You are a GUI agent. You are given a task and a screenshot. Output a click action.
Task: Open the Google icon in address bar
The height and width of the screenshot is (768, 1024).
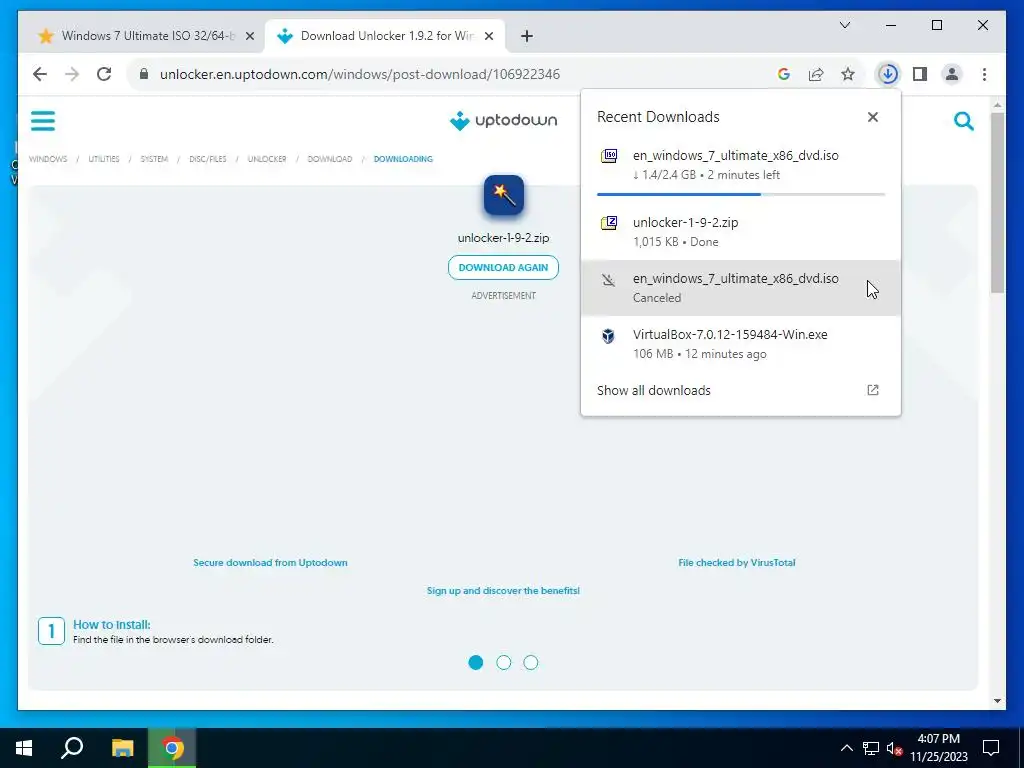[x=784, y=74]
